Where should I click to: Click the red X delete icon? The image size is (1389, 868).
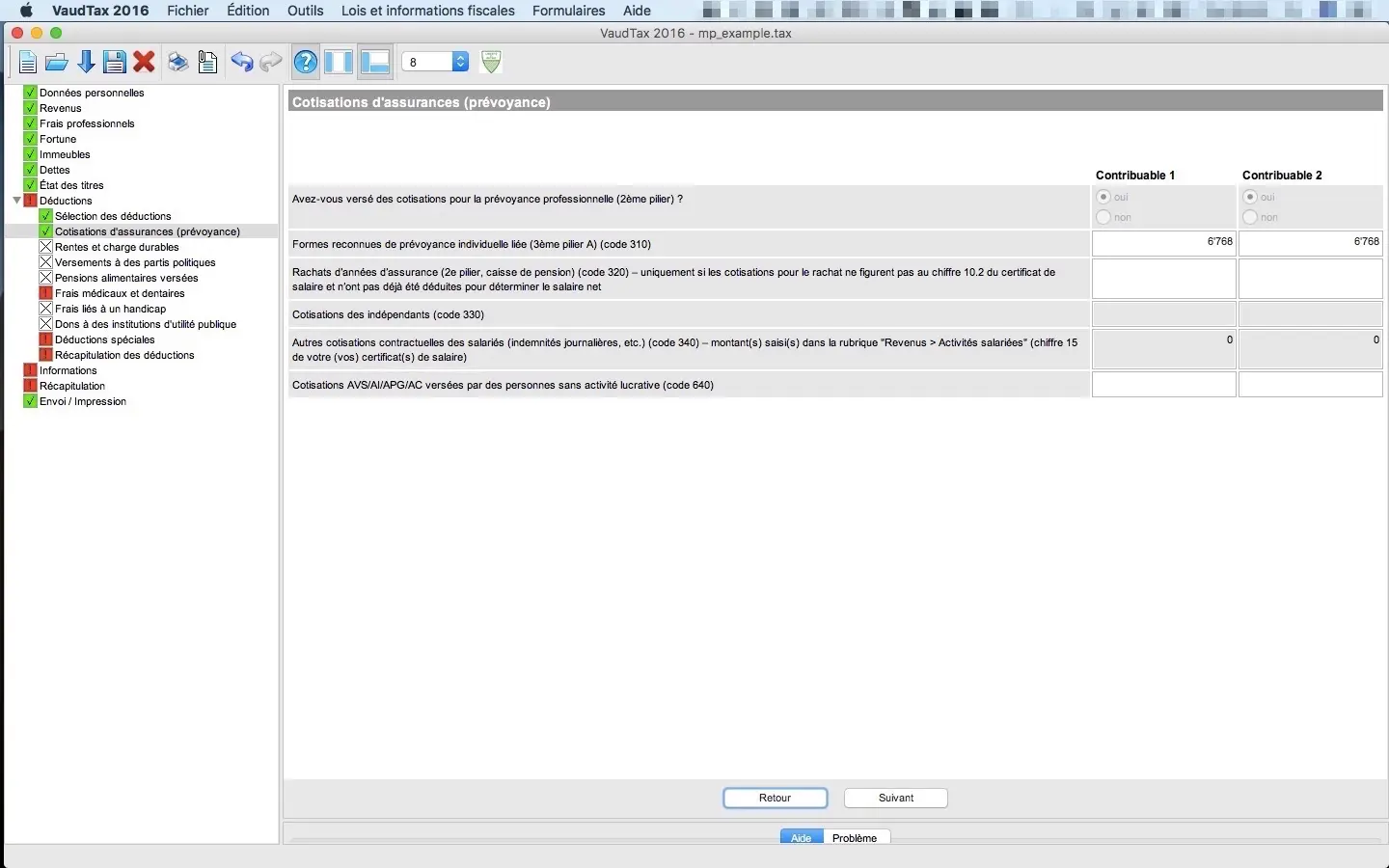pyautogui.click(x=145, y=63)
